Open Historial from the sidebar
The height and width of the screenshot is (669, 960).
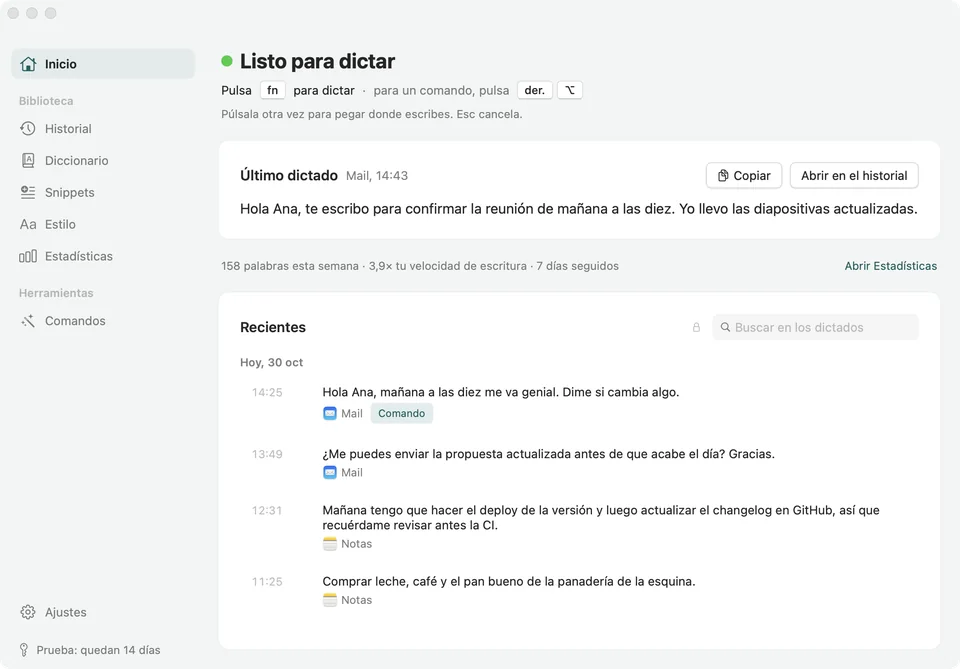tap(103, 129)
